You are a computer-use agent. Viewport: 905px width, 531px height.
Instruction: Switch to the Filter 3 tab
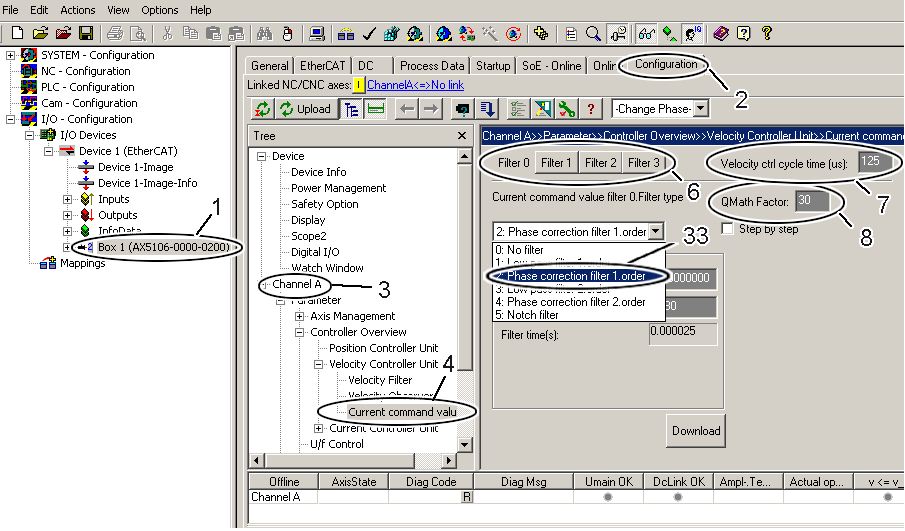(644, 163)
